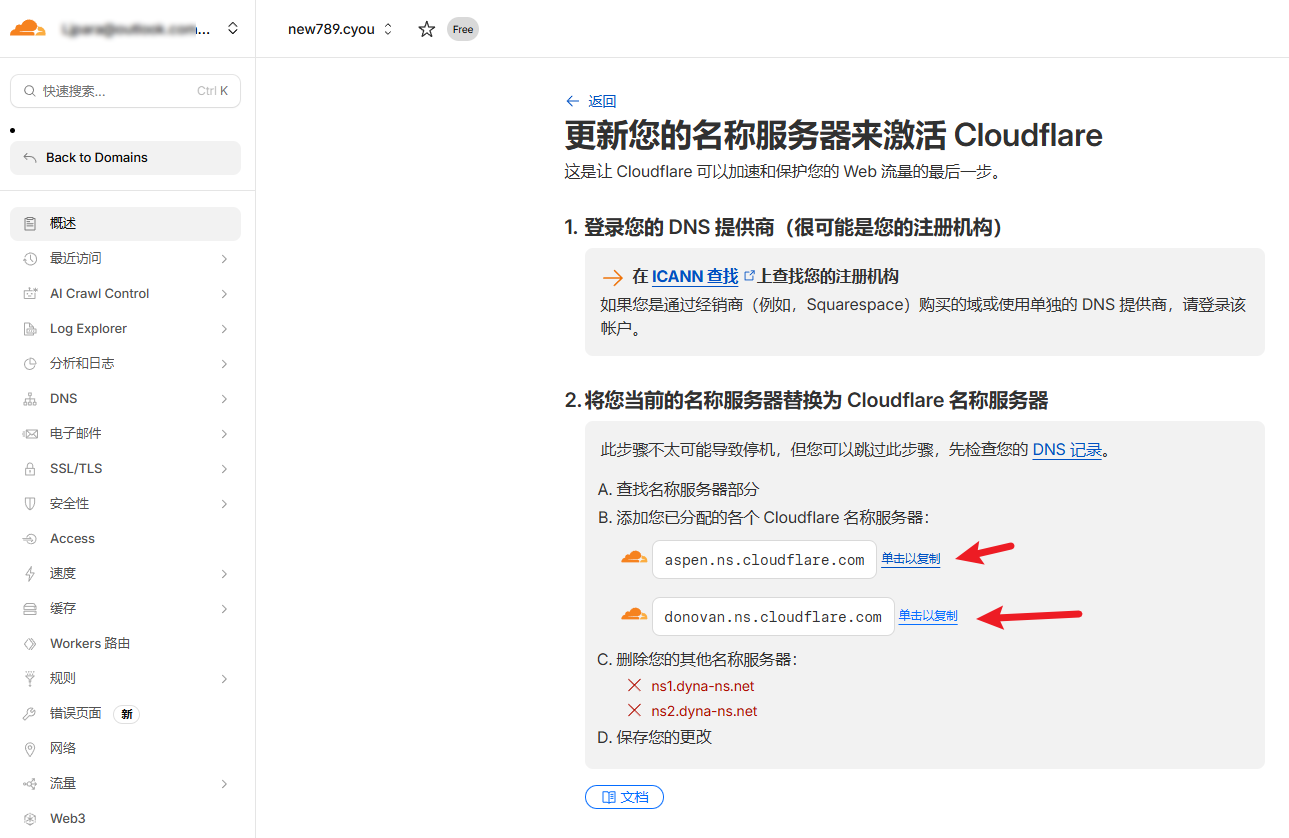1289x838 pixels.
Task: Select the ns2.dyna-ns.net text
Action: (704, 711)
